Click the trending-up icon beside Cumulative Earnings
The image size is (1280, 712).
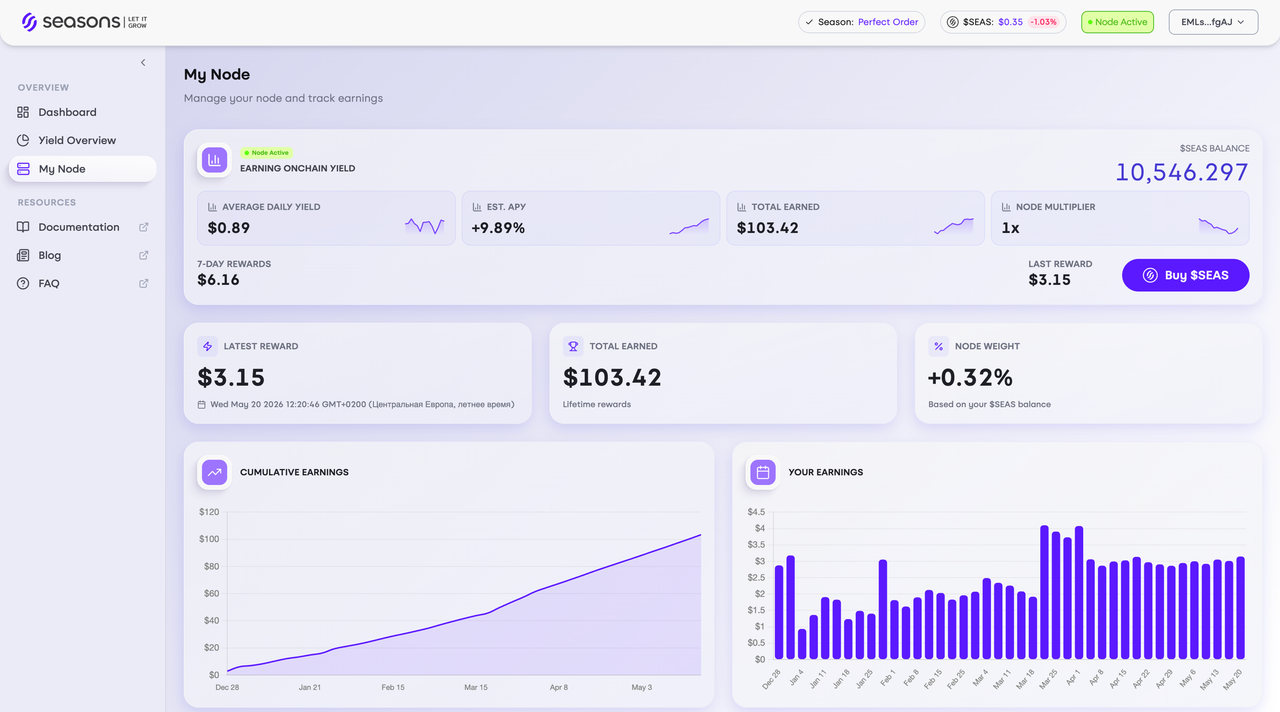[215, 472]
